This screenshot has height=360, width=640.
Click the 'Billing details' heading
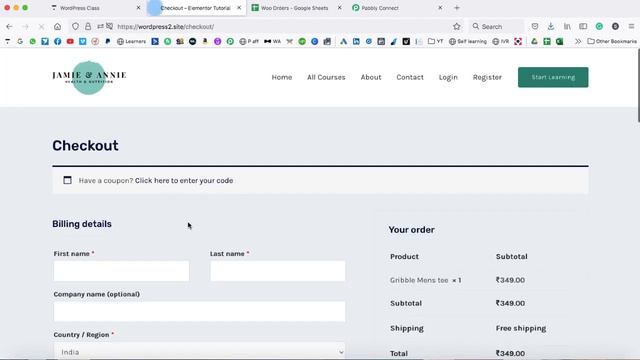click(82, 224)
